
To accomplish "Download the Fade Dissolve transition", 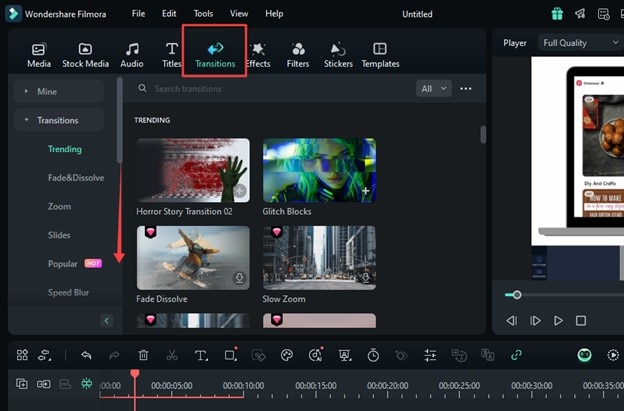I will [240, 278].
